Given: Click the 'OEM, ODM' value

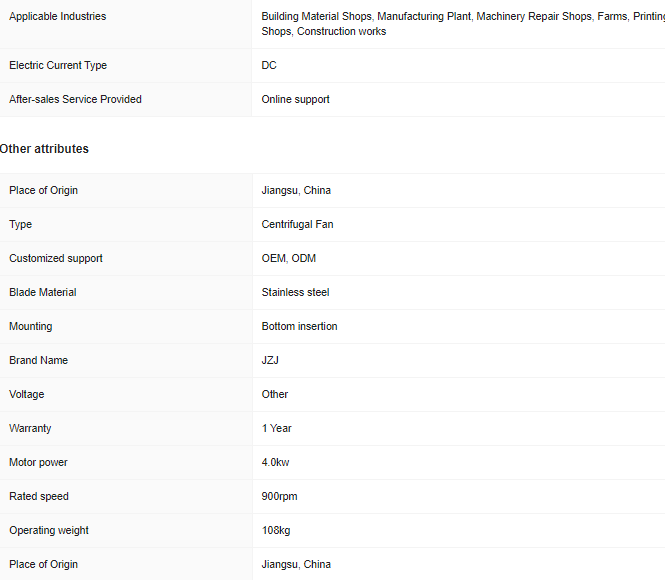Looking at the screenshot, I should [289, 258].
